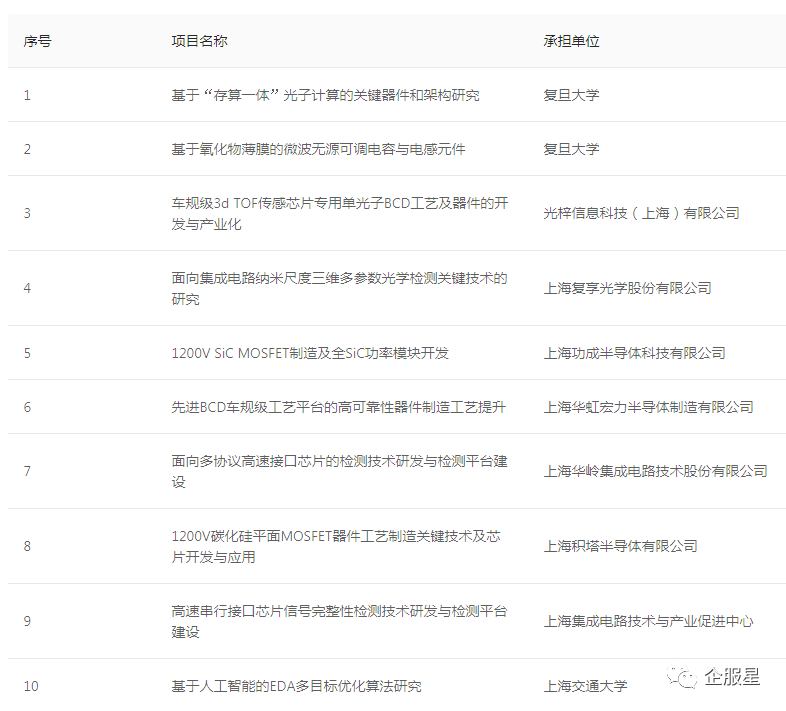Select project 高速串行接口芯片信号完整性检测技术研发

(x=339, y=621)
